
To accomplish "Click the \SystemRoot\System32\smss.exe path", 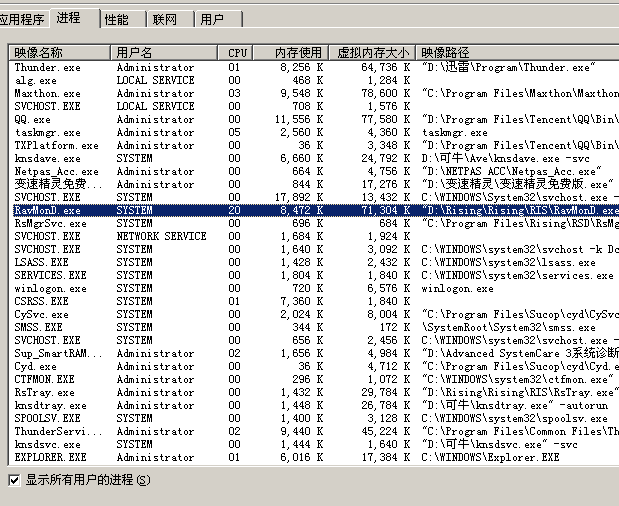I will (508, 328).
